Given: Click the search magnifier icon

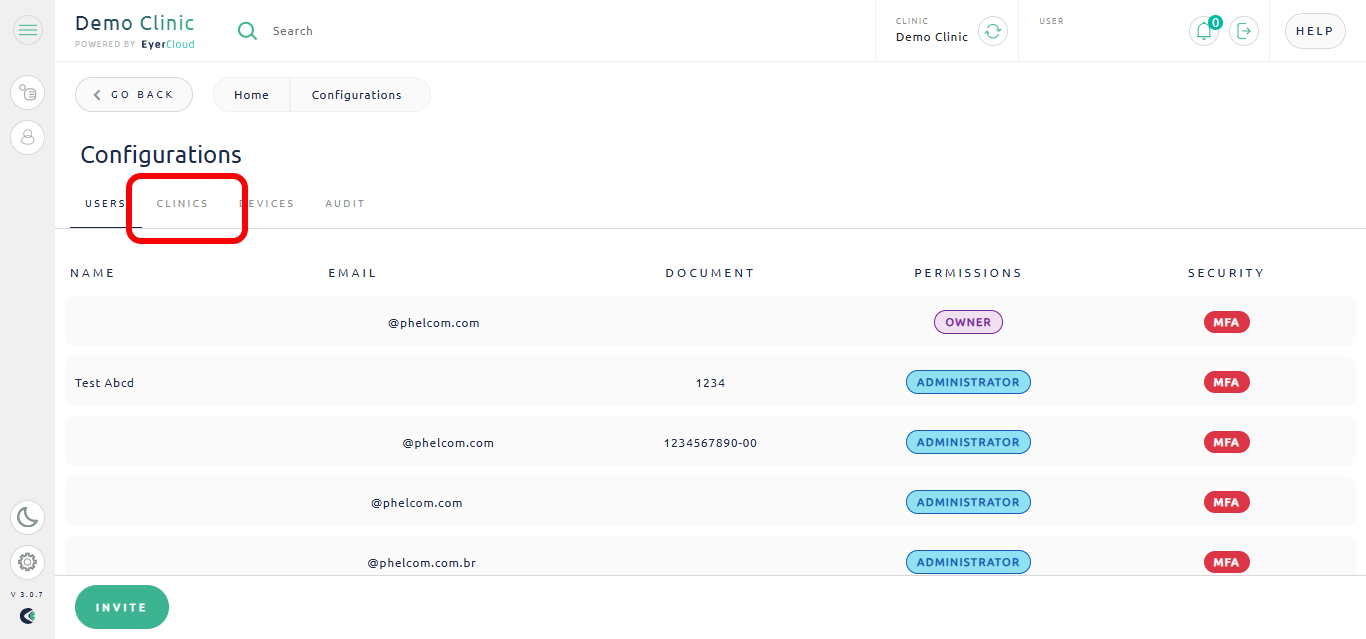Looking at the screenshot, I should point(247,31).
